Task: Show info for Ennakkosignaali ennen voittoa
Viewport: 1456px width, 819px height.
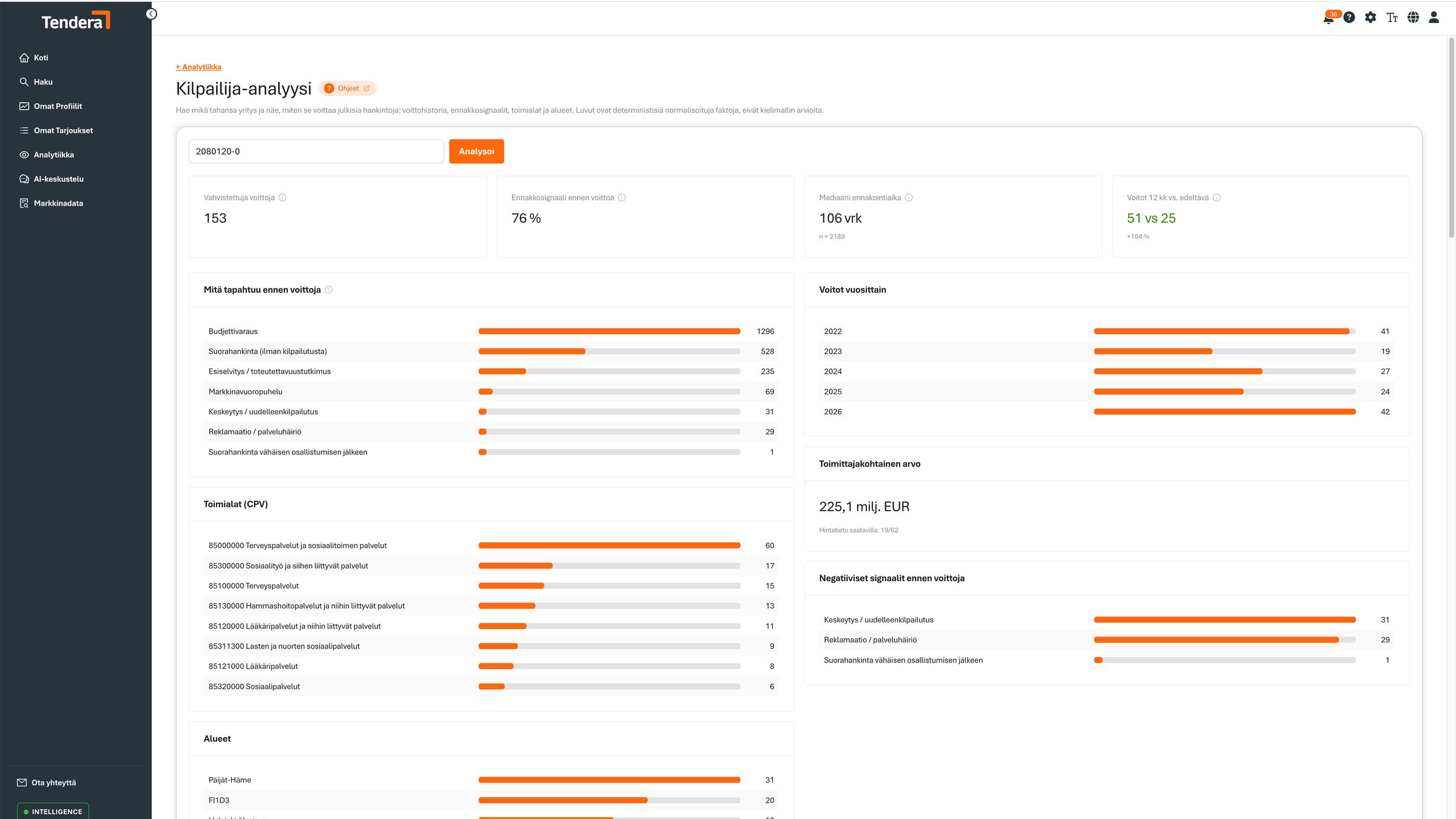Action: click(622, 198)
